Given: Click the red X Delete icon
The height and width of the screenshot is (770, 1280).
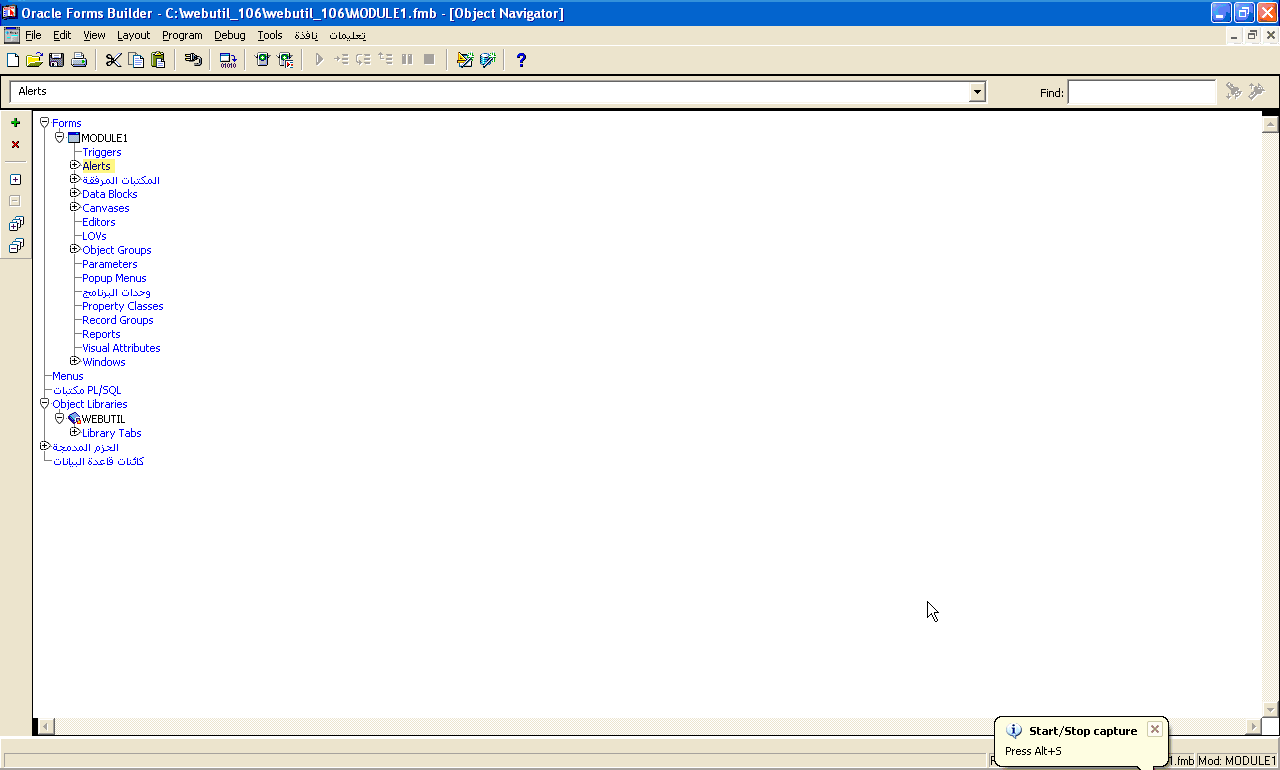Looking at the screenshot, I should tap(15, 145).
